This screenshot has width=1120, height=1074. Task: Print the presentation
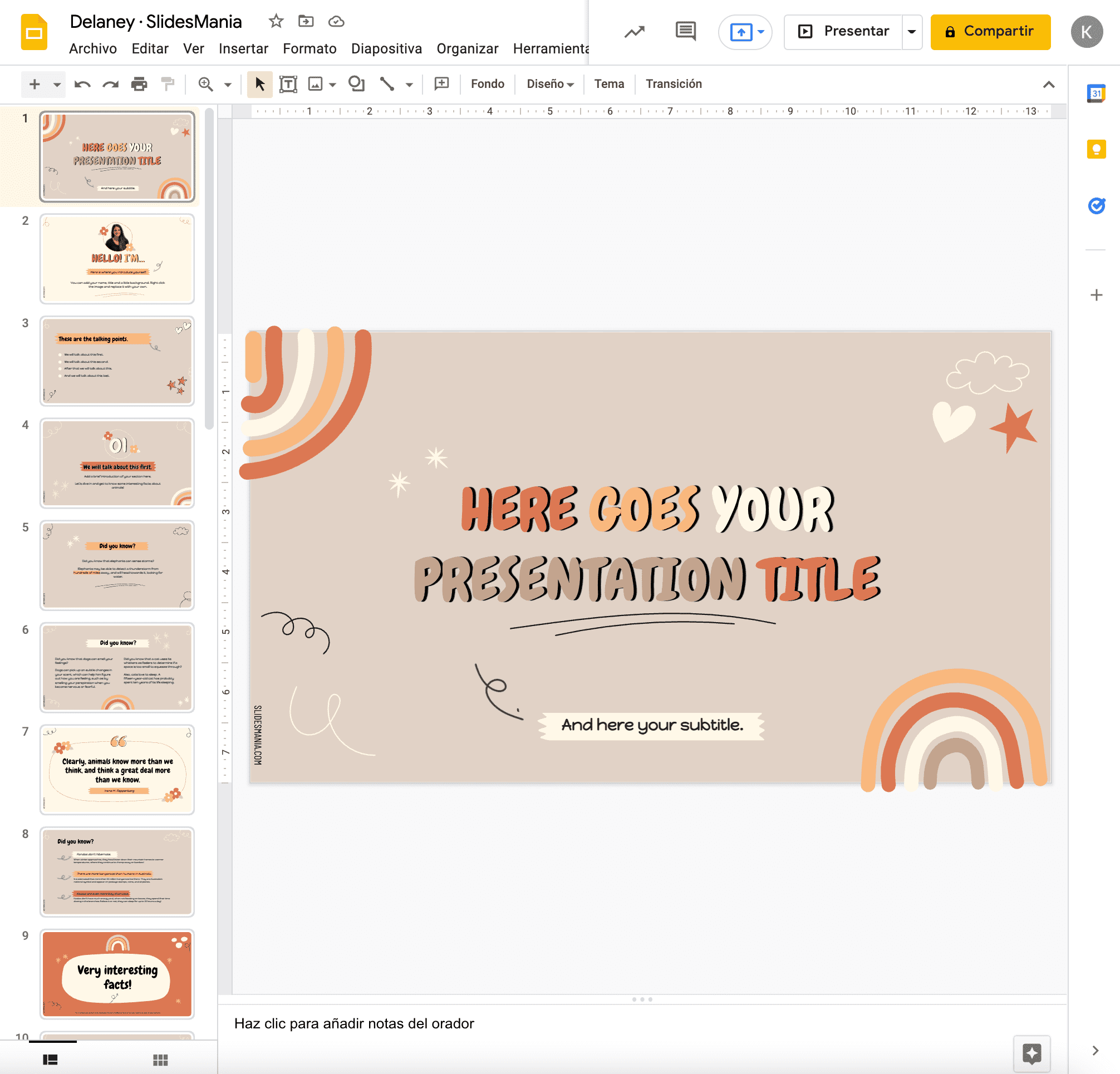[x=138, y=84]
